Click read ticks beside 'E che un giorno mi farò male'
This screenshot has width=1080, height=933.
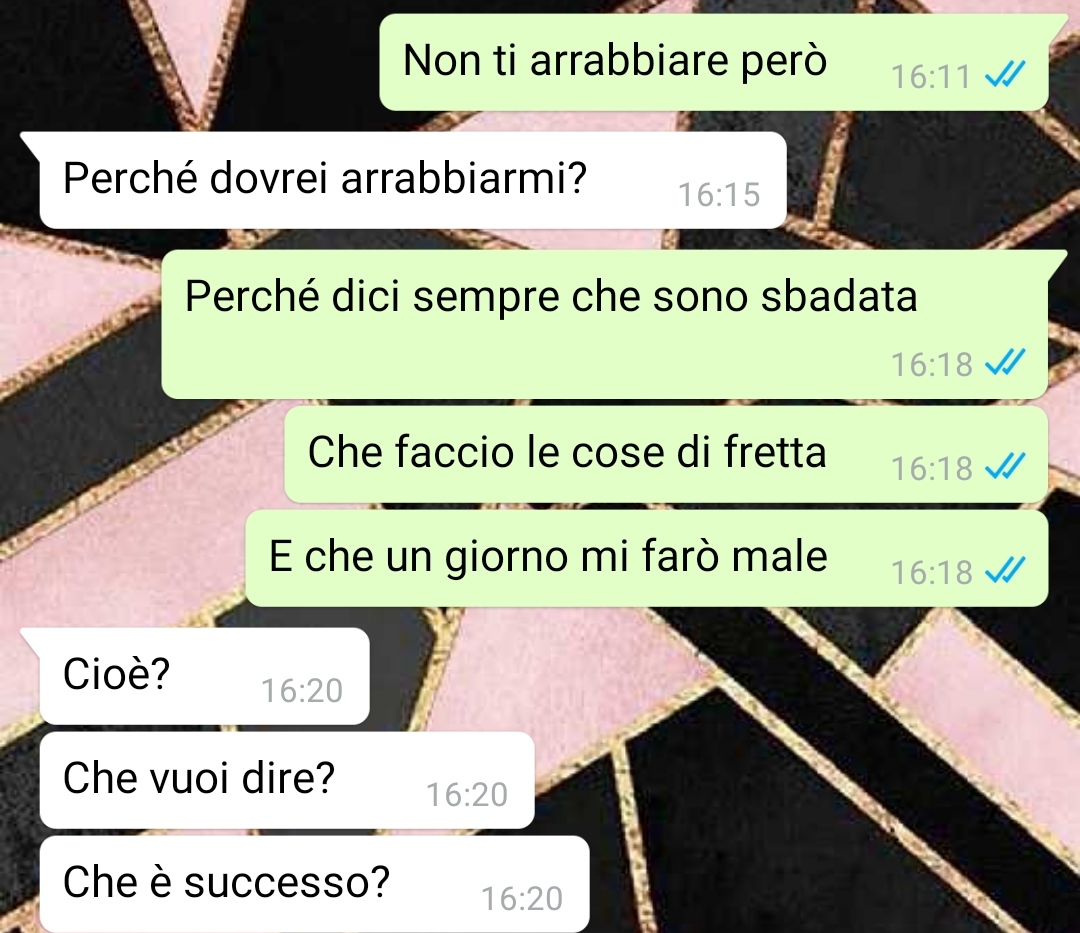(1005, 570)
